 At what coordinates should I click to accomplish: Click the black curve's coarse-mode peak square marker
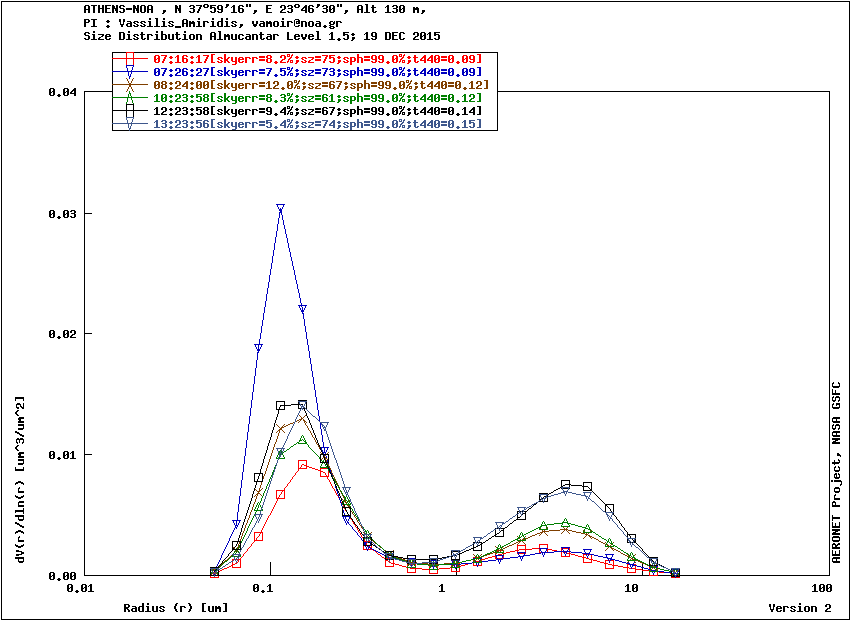pos(565,485)
